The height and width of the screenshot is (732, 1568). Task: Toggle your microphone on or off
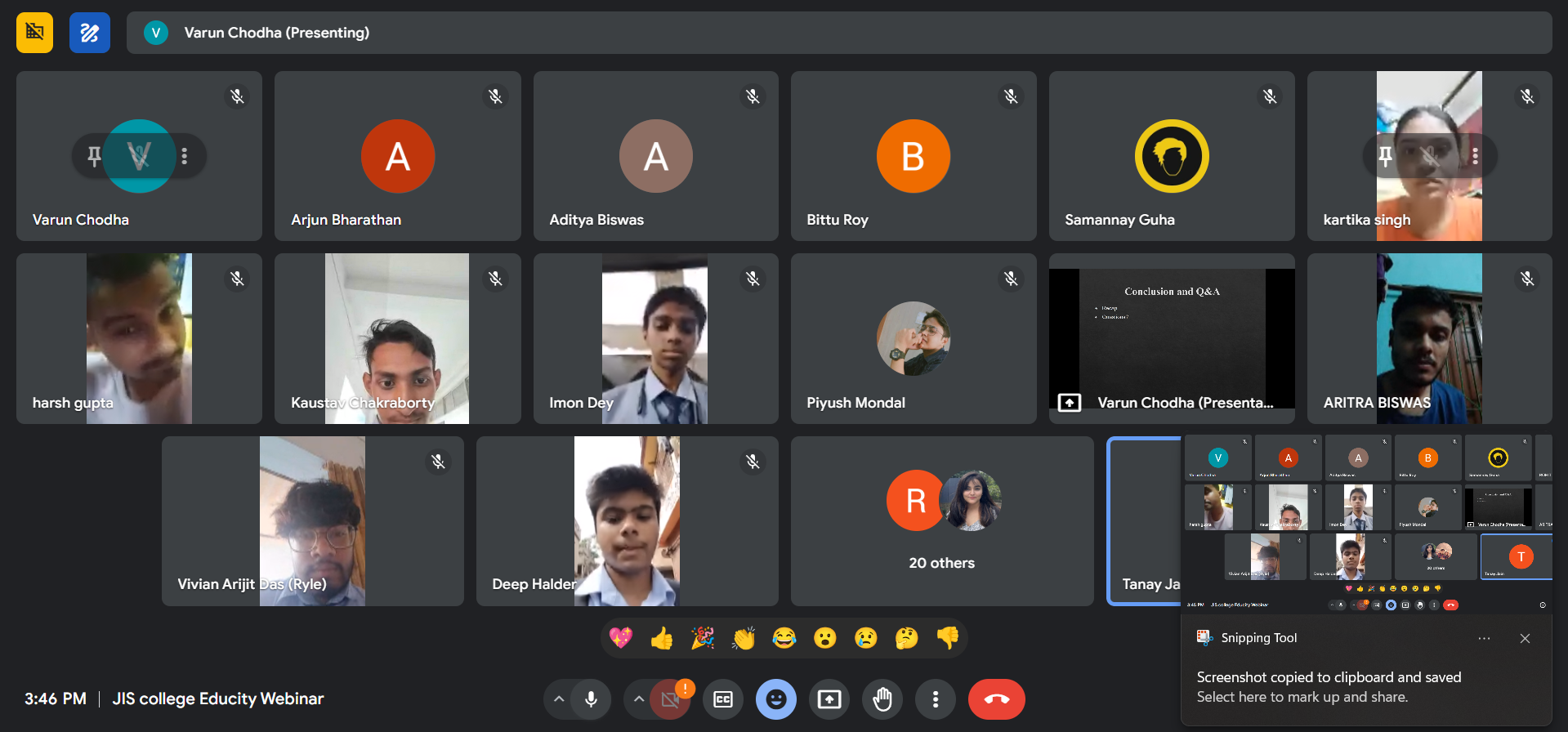coord(591,699)
